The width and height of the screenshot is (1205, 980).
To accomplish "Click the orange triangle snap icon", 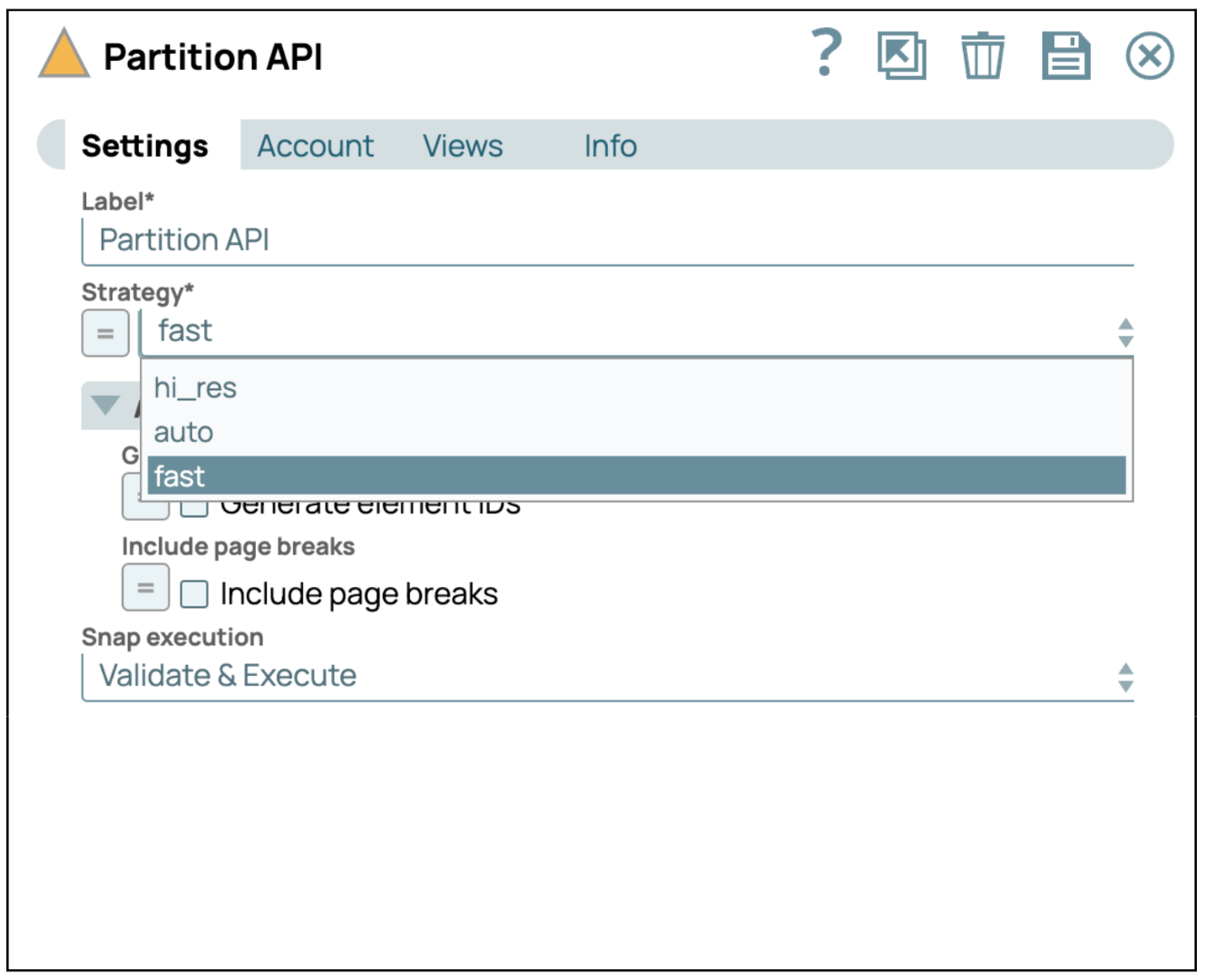I will (x=64, y=54).
